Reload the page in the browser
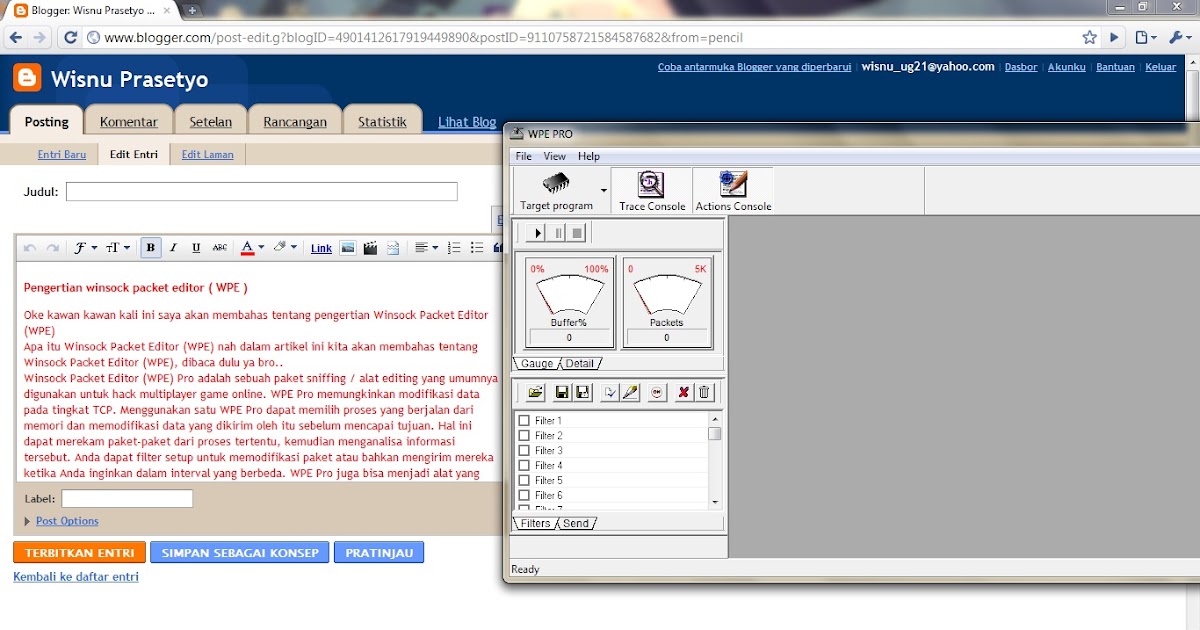This screenshot has height=630, width=1200. pos(70,38)
